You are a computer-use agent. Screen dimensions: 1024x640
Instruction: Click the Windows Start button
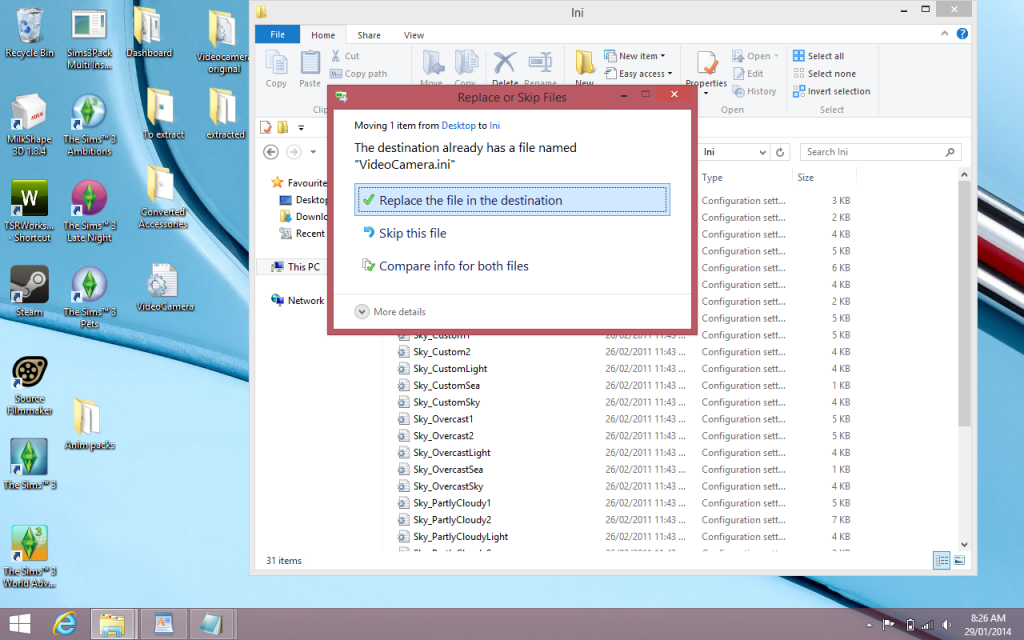pyautogui.click(x=20, y=625)
